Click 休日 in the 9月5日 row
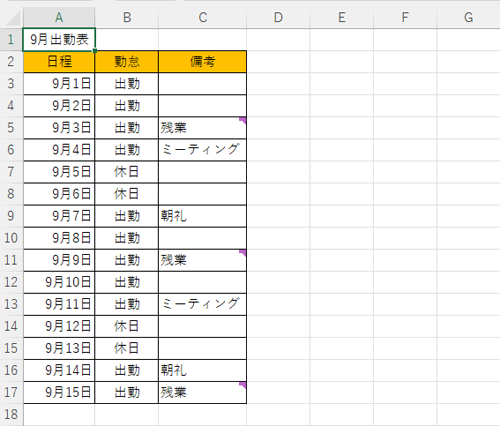Image resolution: width=500 pixels, height=426 pixels. (x=127, y=172)
